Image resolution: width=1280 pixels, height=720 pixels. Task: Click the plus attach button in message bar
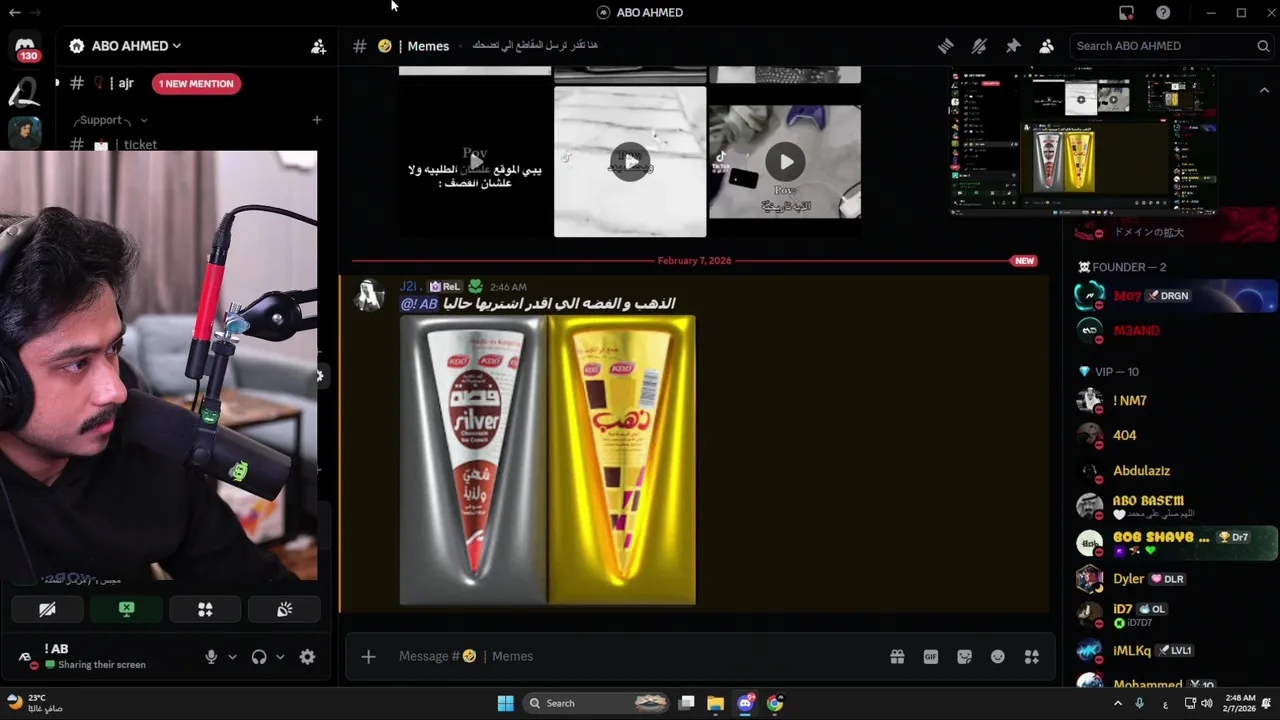click(x=368, y=657)
